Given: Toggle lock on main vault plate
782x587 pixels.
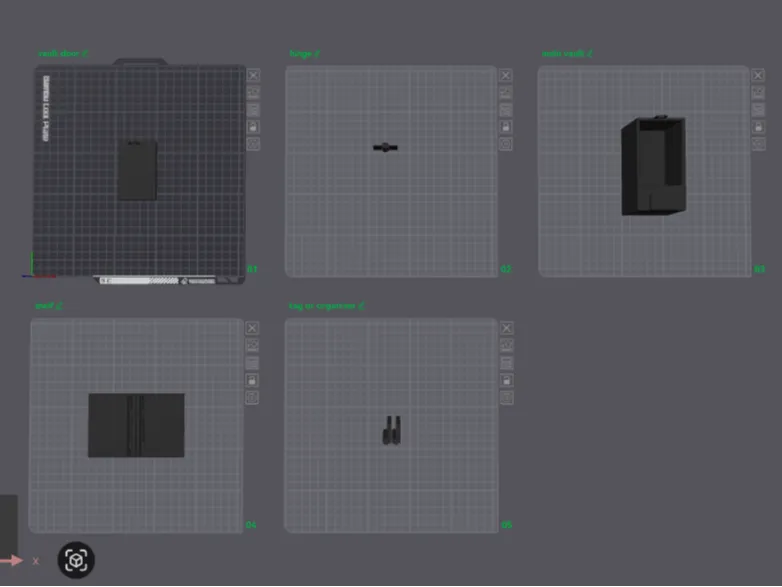Looking at the screenshot, I should [x=758, y=127].
